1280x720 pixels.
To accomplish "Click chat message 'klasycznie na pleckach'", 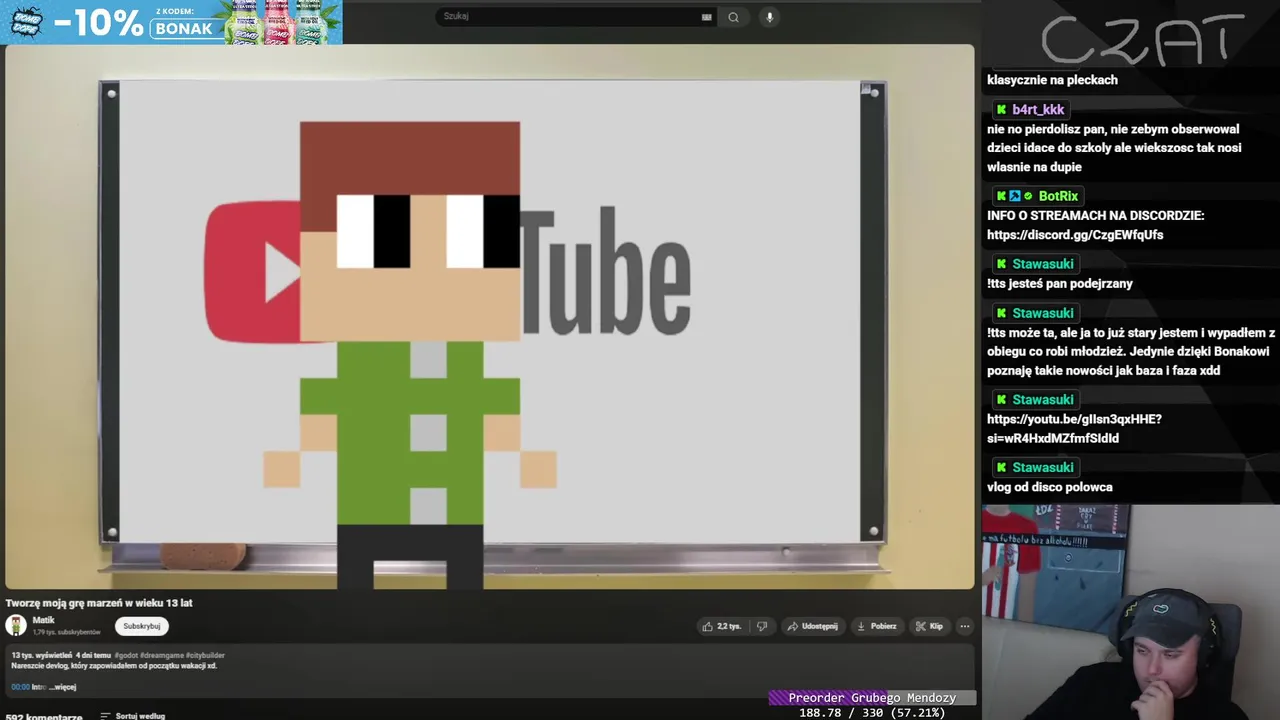I will click(1052, 80).
